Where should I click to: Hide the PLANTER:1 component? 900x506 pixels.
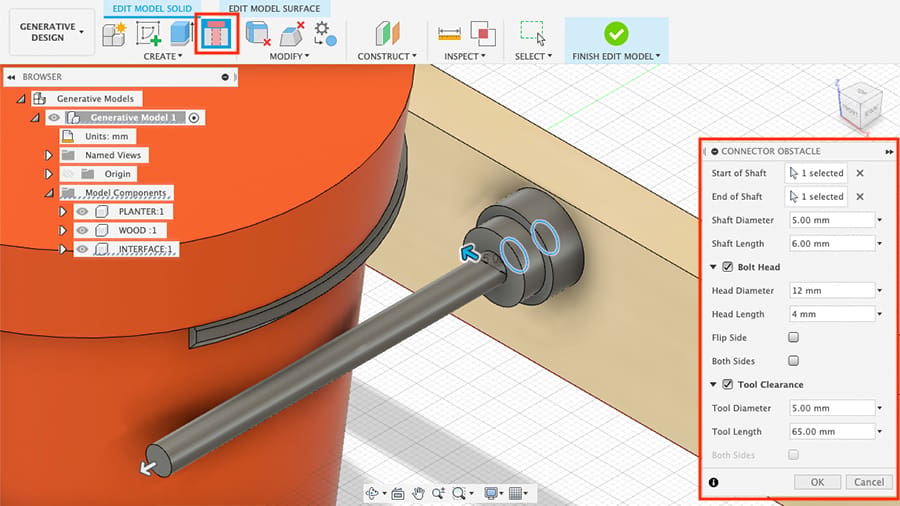click(82, 212)
